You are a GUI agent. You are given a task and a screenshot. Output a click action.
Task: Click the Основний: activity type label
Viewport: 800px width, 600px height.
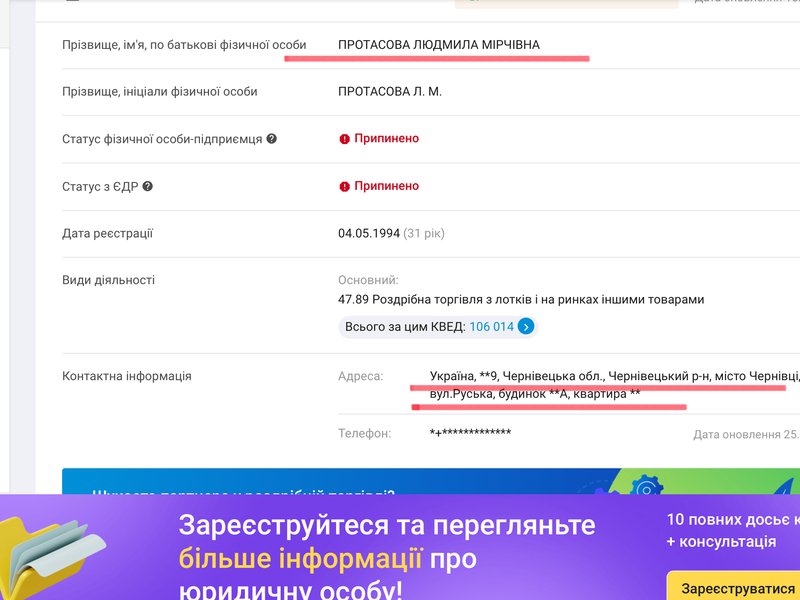tap(368, 280)
